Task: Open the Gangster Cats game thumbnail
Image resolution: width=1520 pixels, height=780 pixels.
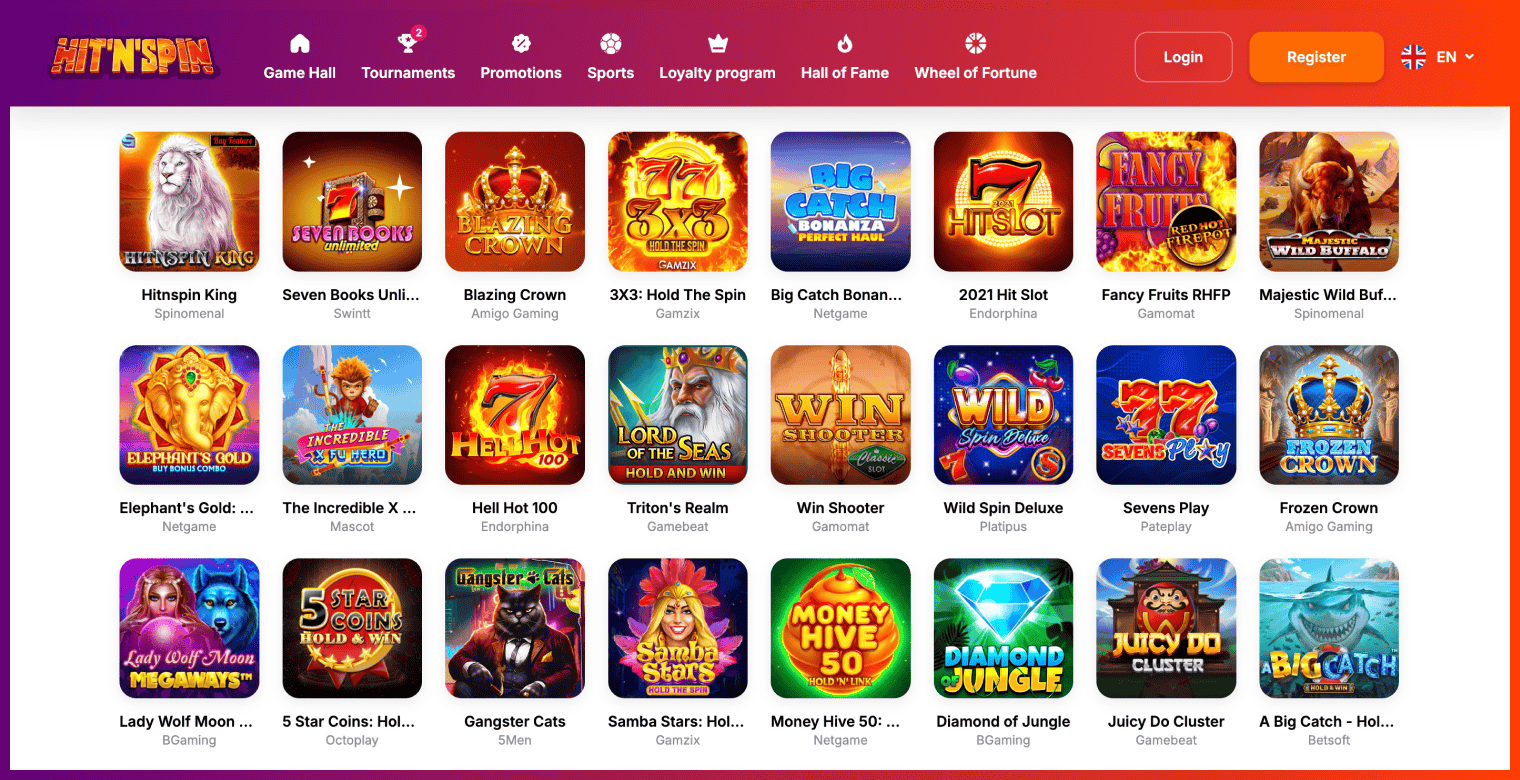Action: pos(515,628)
